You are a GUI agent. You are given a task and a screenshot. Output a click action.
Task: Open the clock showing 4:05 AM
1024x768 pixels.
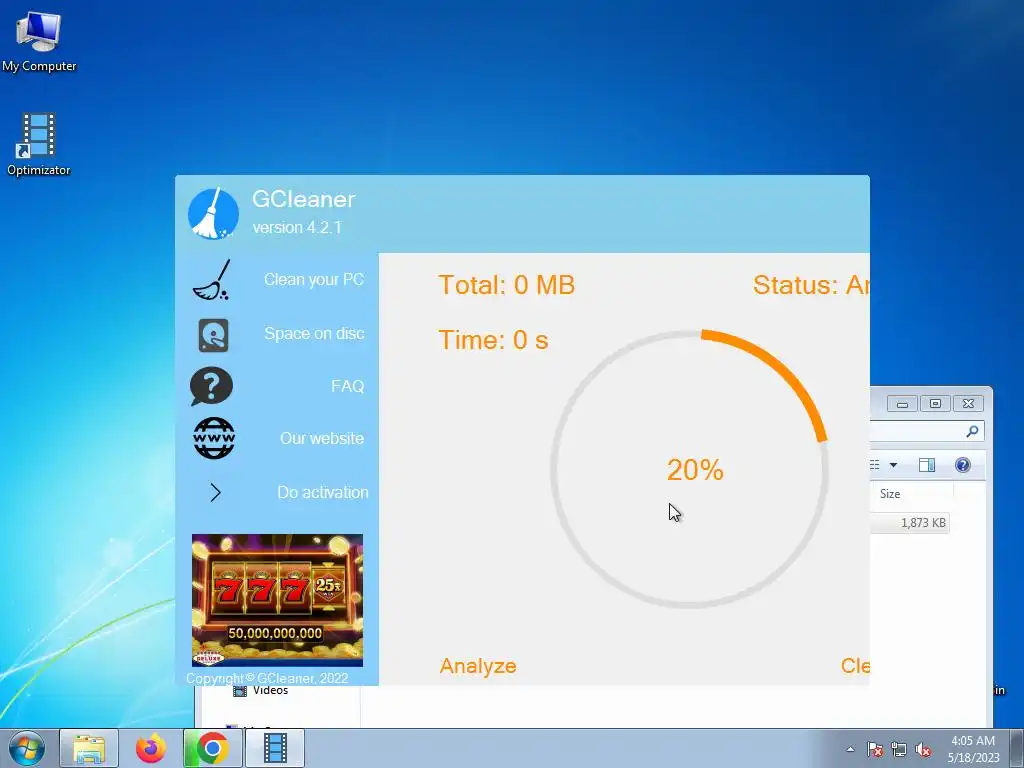(973, 749)
